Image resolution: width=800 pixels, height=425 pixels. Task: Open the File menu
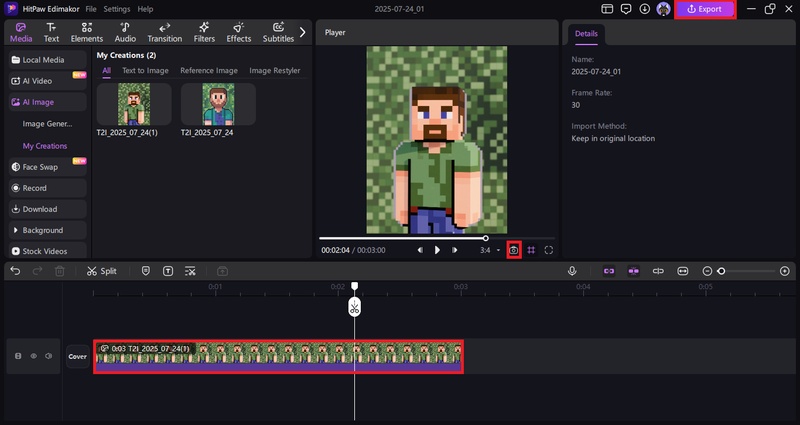pos(91,9)
